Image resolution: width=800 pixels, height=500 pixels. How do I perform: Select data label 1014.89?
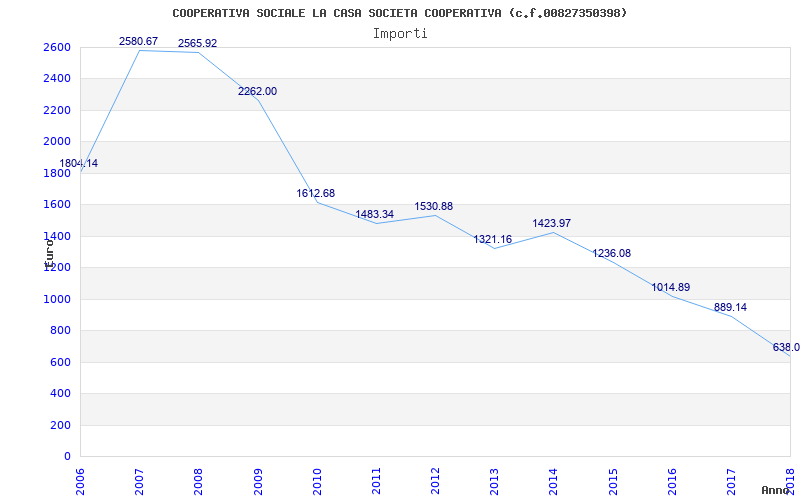click(670, 287)
